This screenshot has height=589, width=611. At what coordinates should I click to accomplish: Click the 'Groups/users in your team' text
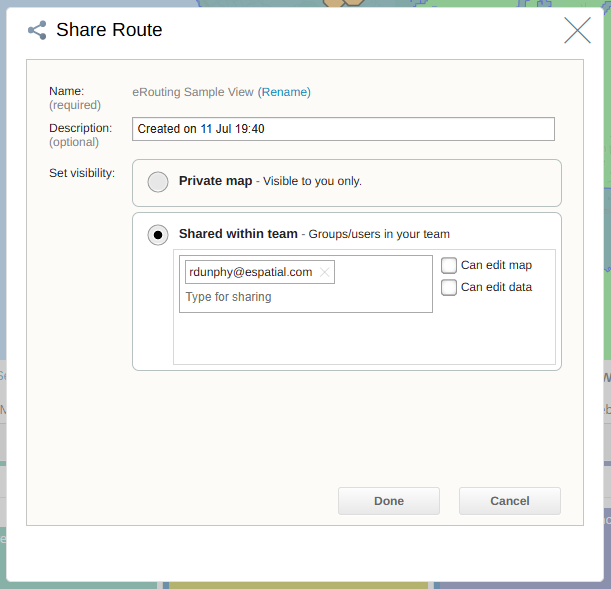[379, 234]
